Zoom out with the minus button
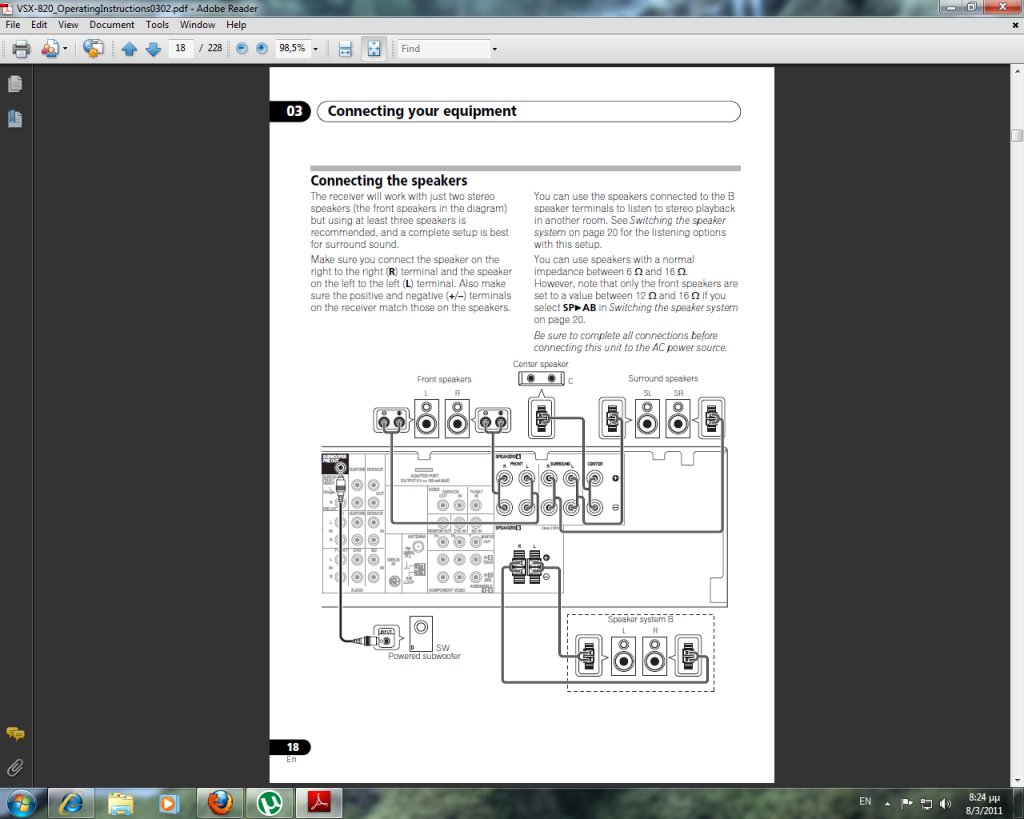Image resolution: width=1024 pixels, height=819 pixels. [242, 48]
